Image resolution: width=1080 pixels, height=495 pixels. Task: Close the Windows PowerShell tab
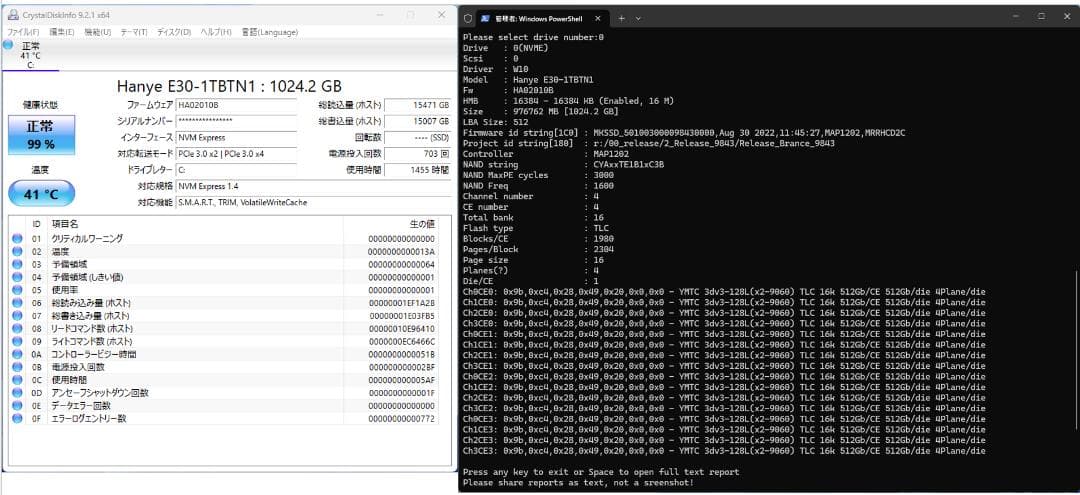(x=598, y=18)
